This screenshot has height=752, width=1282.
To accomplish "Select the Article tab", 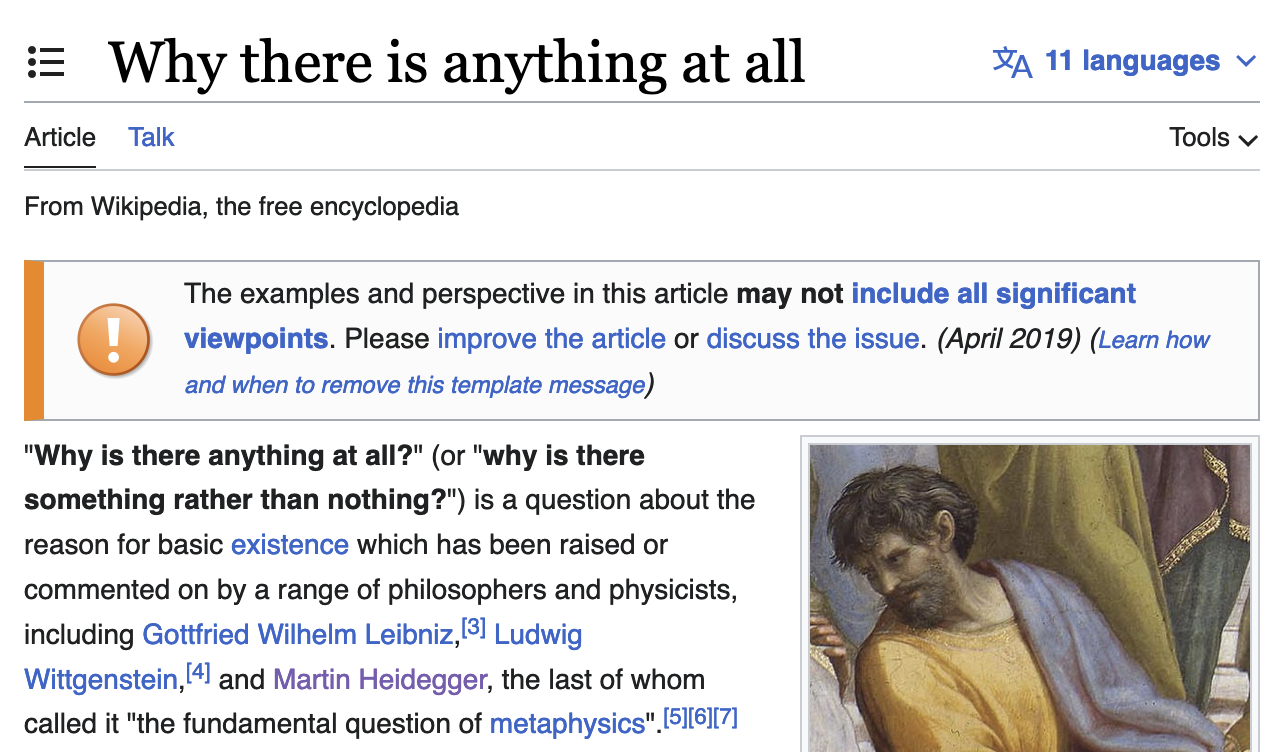I will tap(60, 137).
